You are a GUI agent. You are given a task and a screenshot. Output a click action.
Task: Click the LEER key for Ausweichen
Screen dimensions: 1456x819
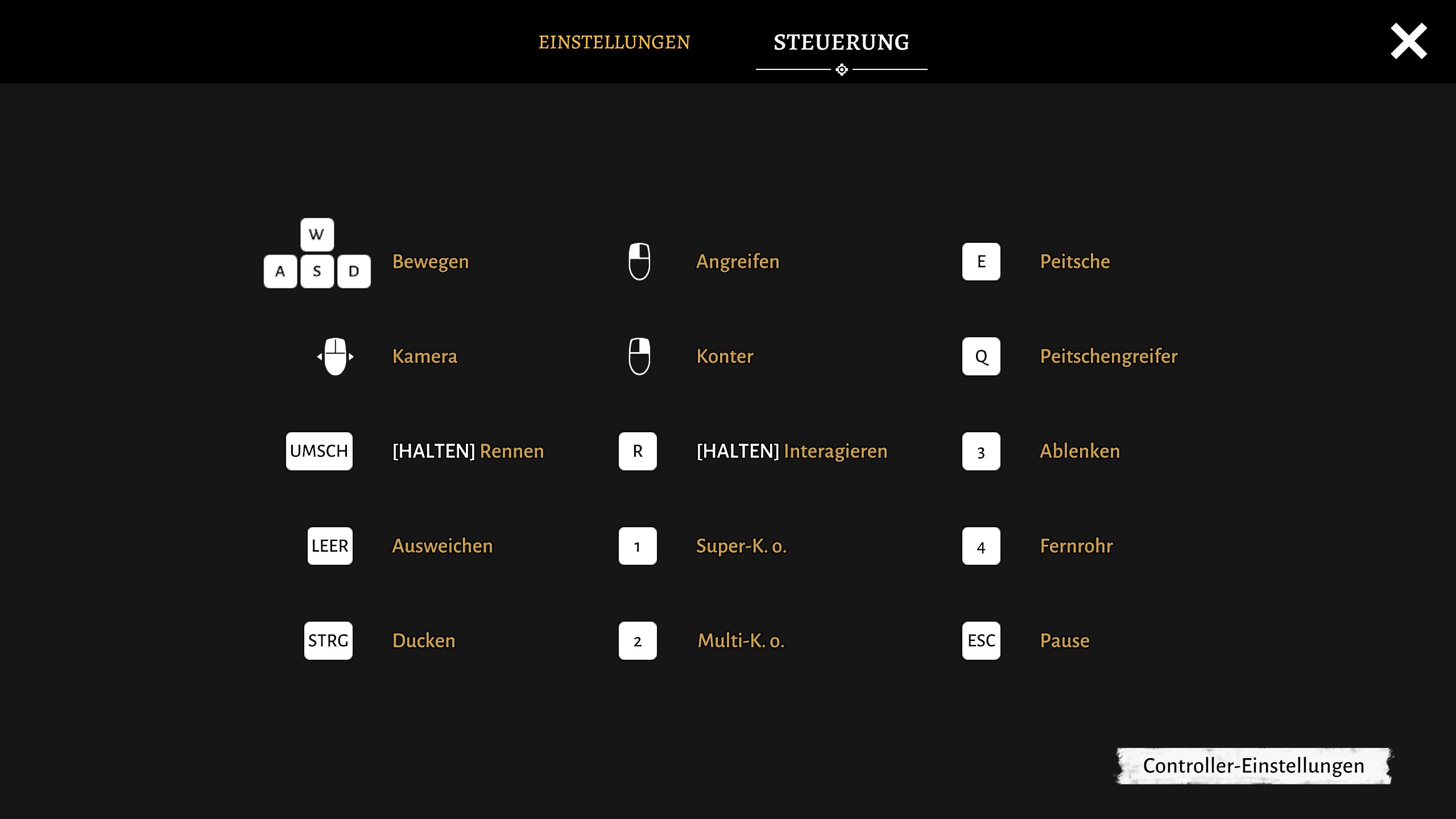click(330, 546)
